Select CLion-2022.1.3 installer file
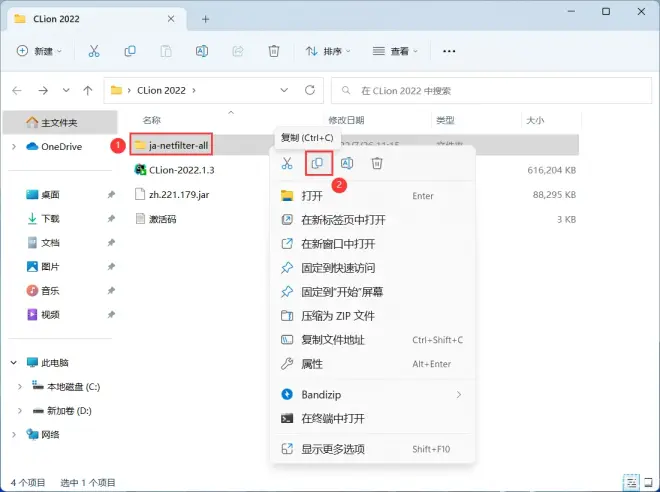The width and height of the screenshot is (660, 492). point(181,170)
